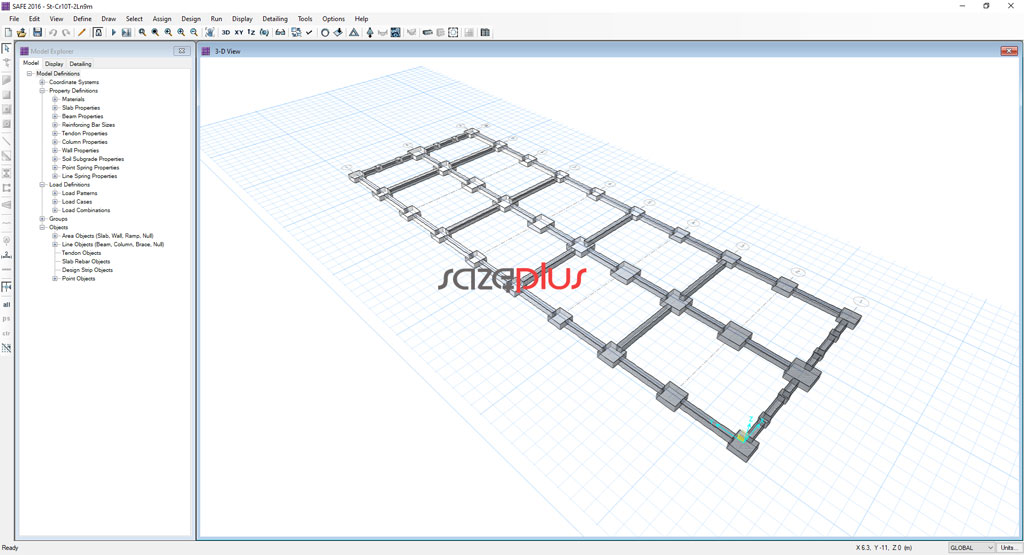Screen dimensions: 1024x555
Task: Select Load Combinations tree item
Action: [x=86, y=210]
